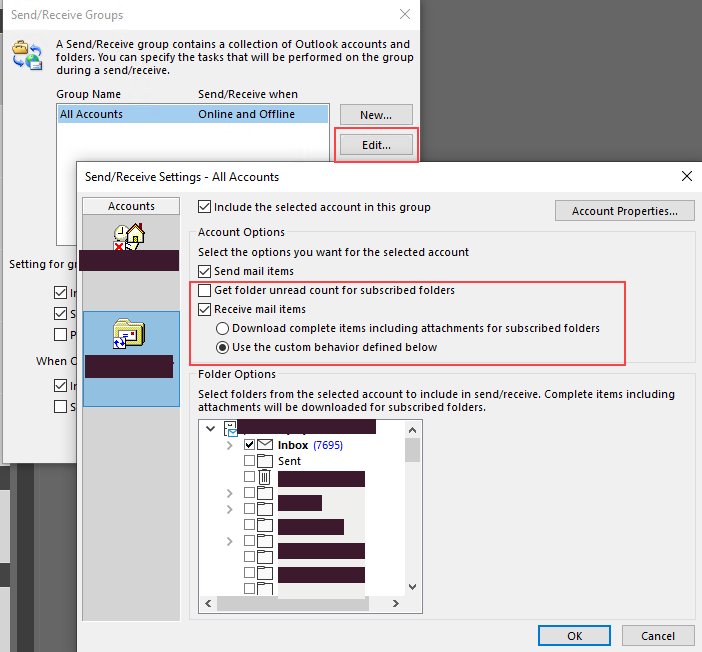Uncheck Send mail items
This screenshot has height=652, width=702.
click(x=204, y=271)
